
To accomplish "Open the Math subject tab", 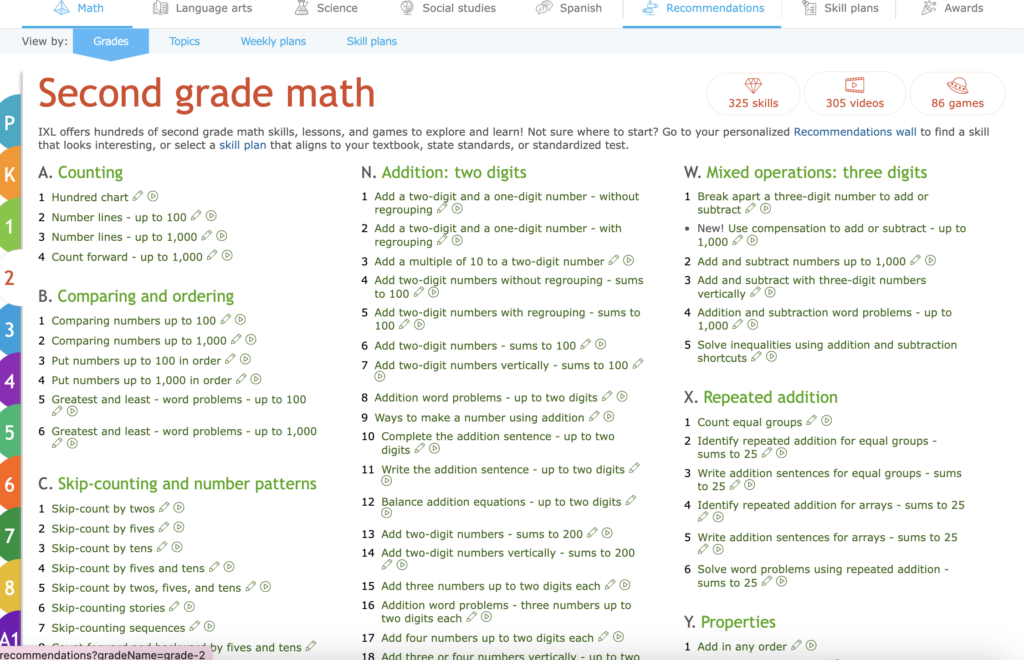I will tap(78, 8).
